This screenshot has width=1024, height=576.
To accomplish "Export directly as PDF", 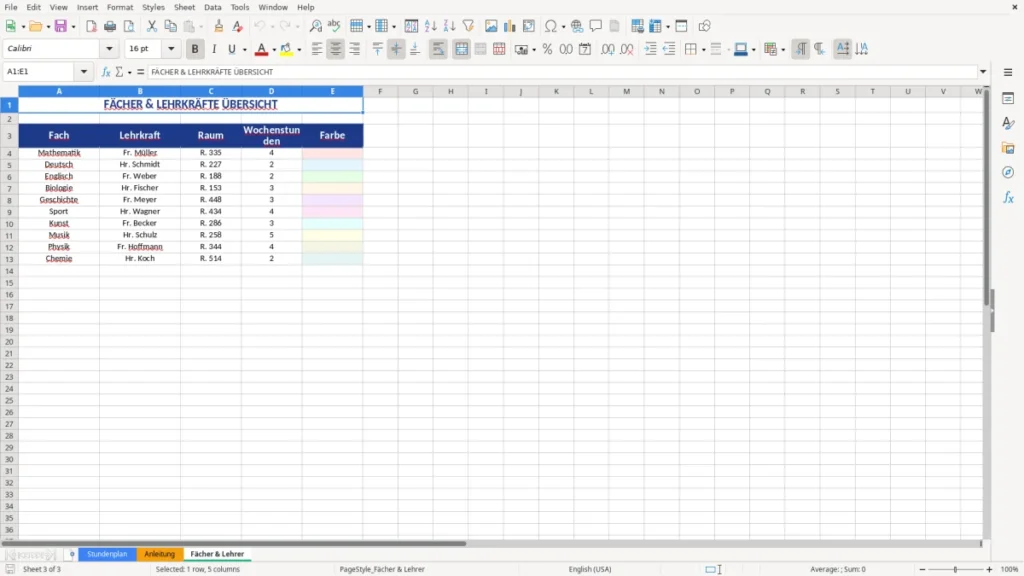I will point(91,26).
